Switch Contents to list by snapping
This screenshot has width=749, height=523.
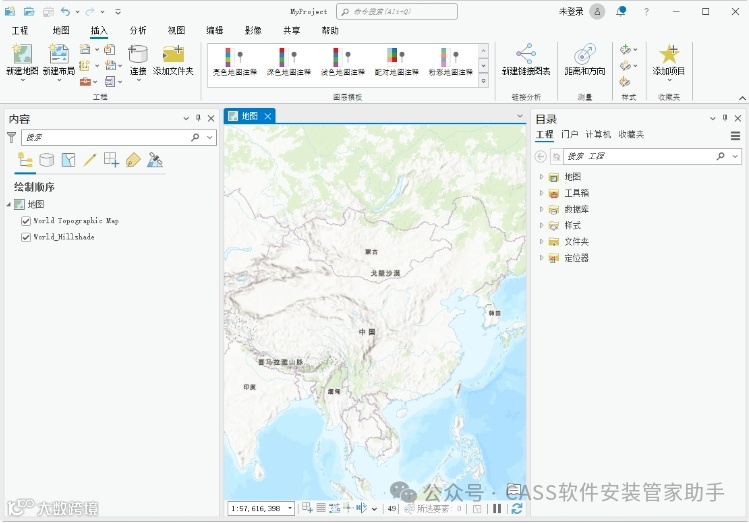(111, 160)
